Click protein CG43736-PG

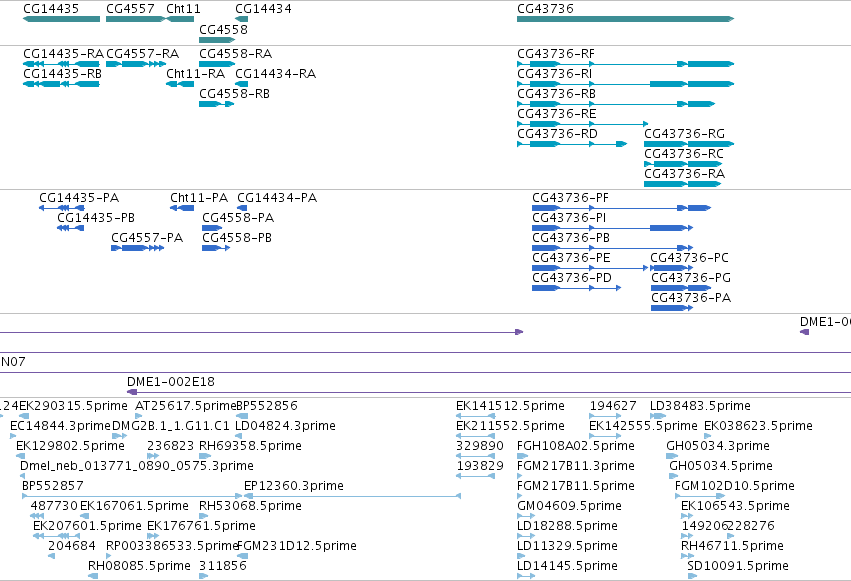pos(681,289)
